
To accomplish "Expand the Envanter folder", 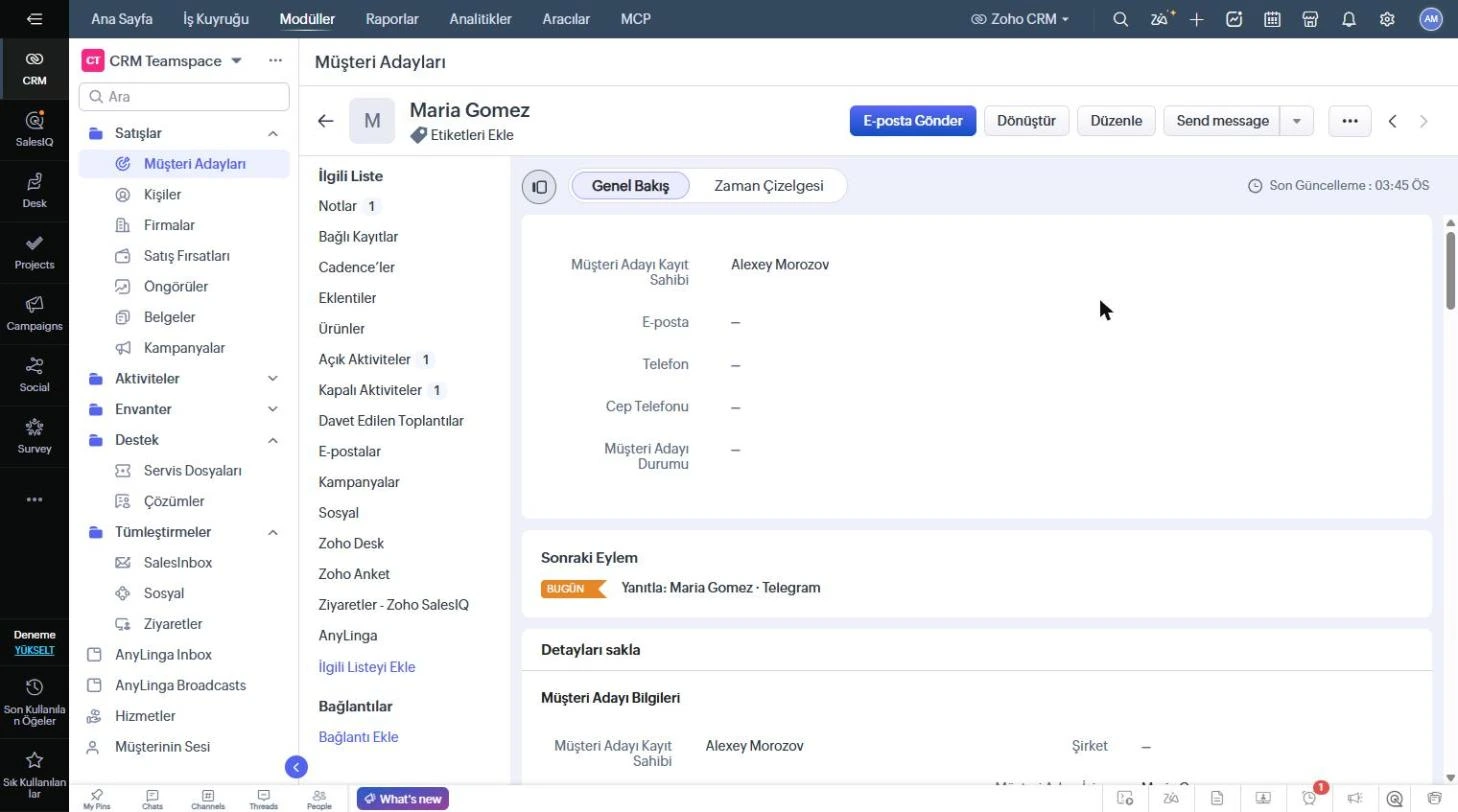I will click(x=273, y=409).
